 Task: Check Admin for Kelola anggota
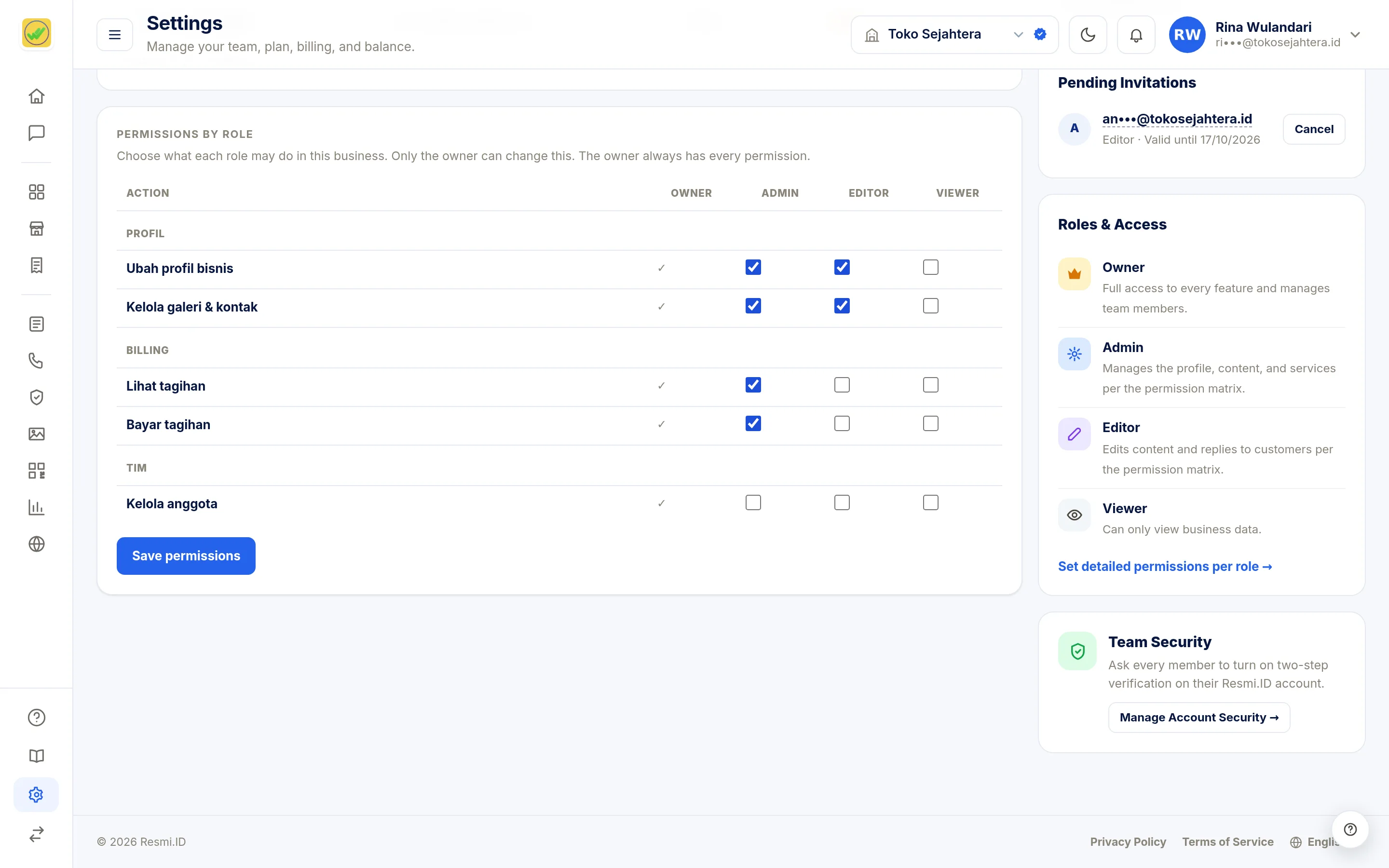(753, 502)
